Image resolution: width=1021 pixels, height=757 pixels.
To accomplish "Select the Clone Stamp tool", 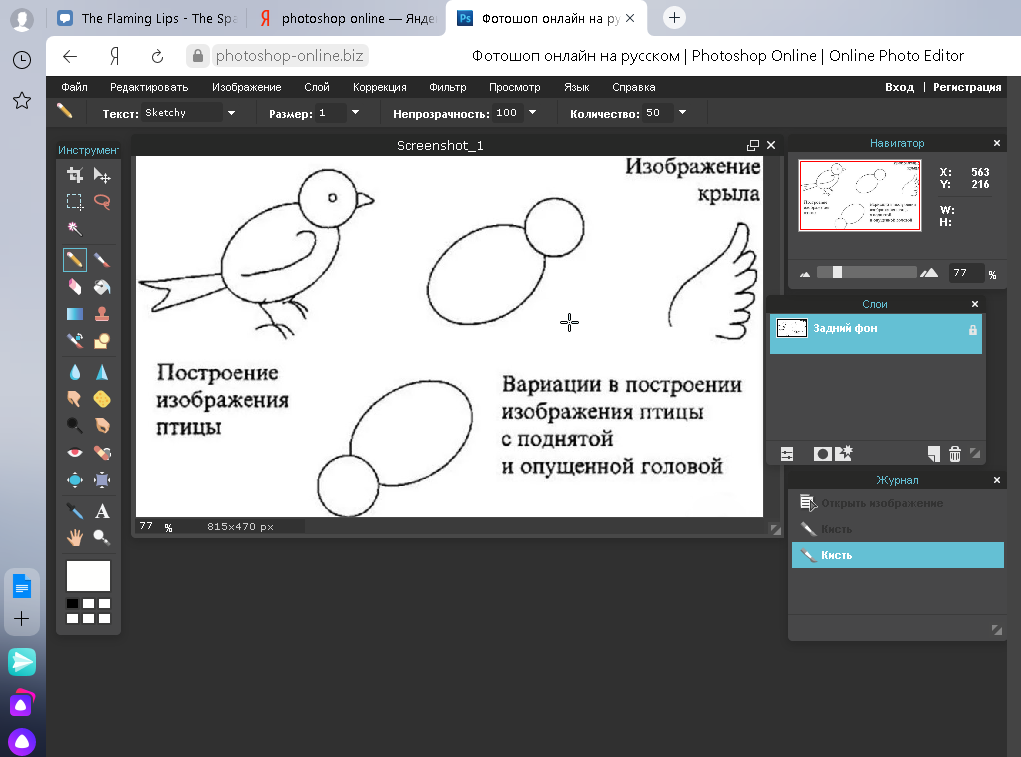I will 101,314.
